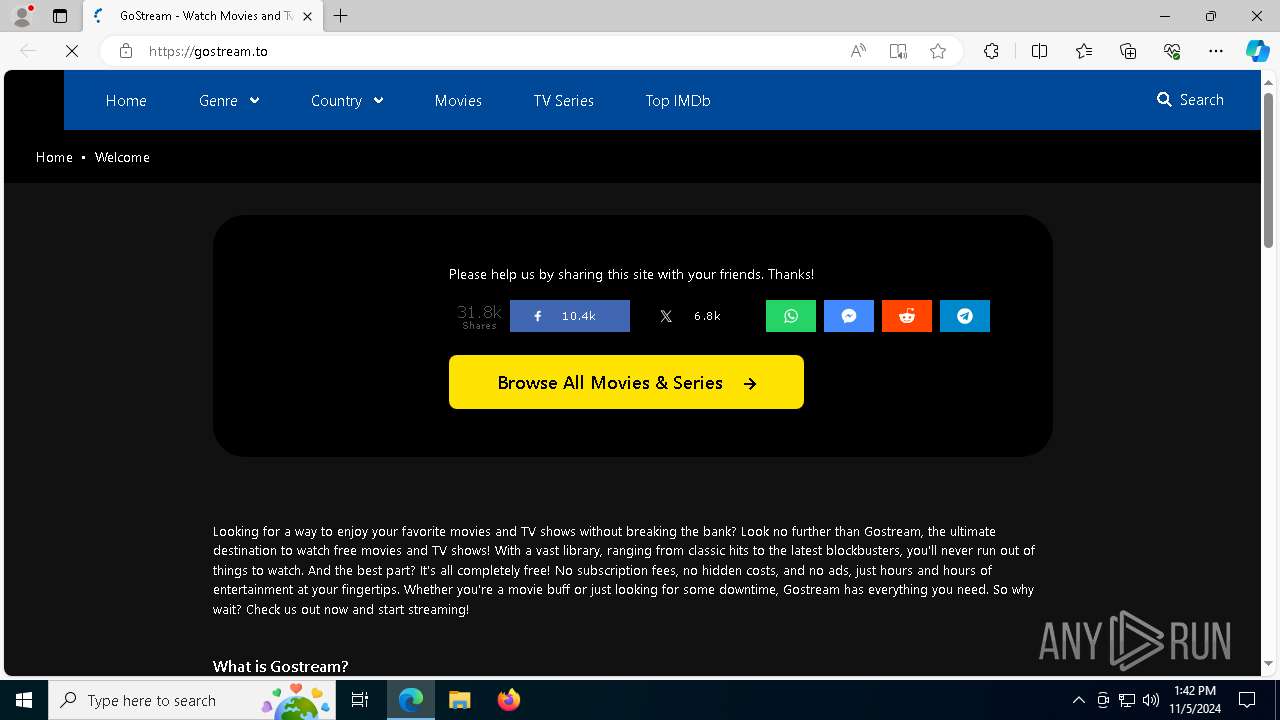This screenshot has width=1280, height=720.
Task: Expand the Genre dropdown
Action: coord(229,100)
